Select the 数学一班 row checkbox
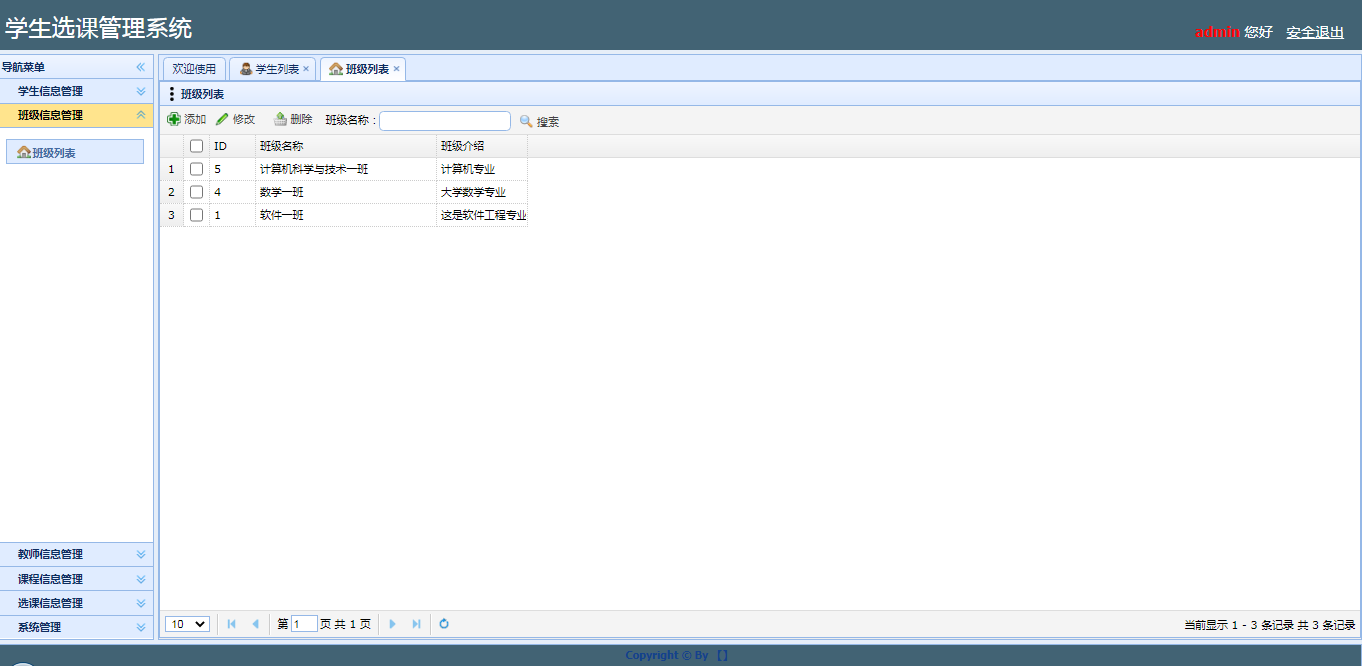Screen dimensions: 1362x666 coord(196,192)
